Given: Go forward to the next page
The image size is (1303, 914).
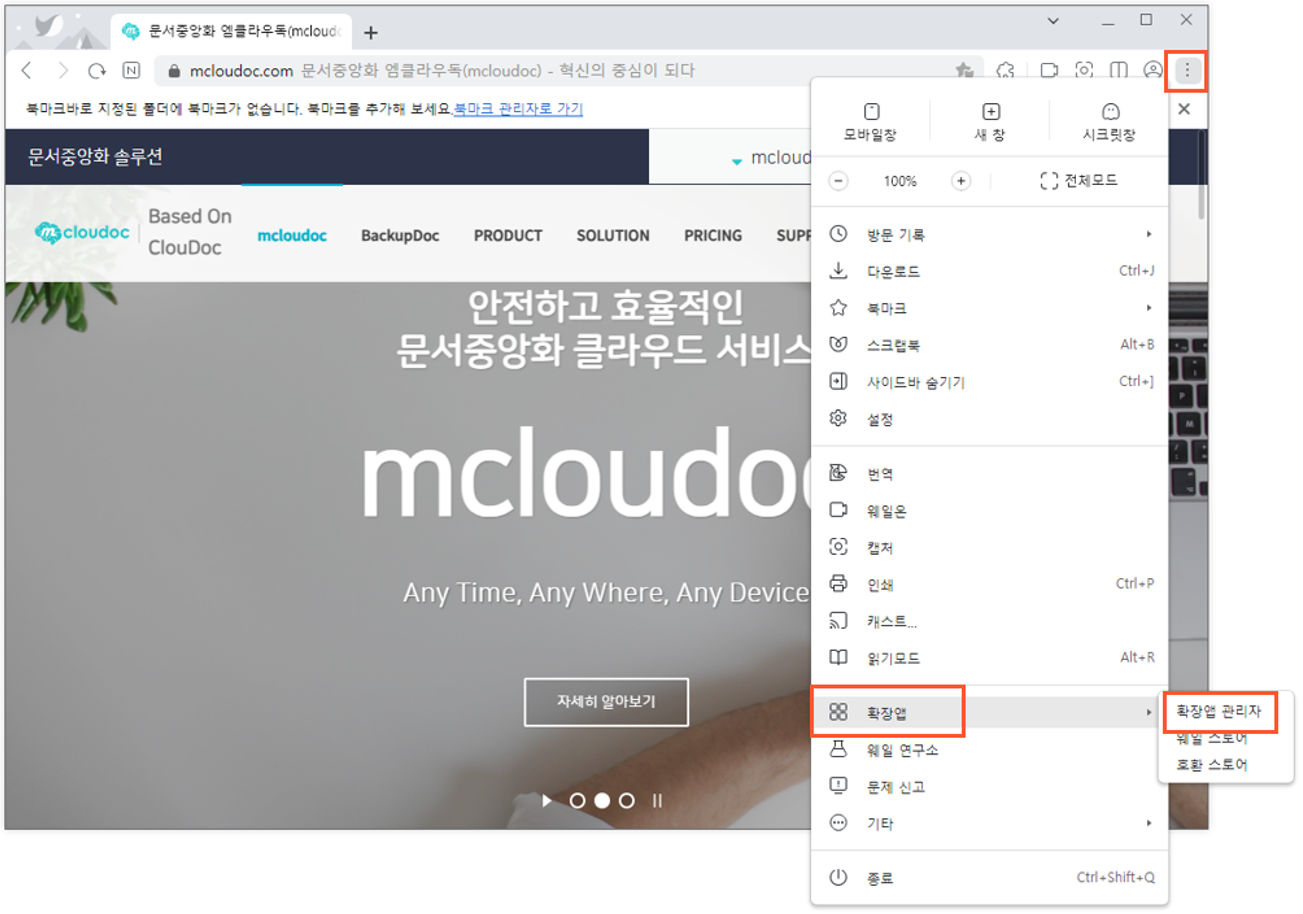Looking at the screenshot, I should (x=62, y=70).
